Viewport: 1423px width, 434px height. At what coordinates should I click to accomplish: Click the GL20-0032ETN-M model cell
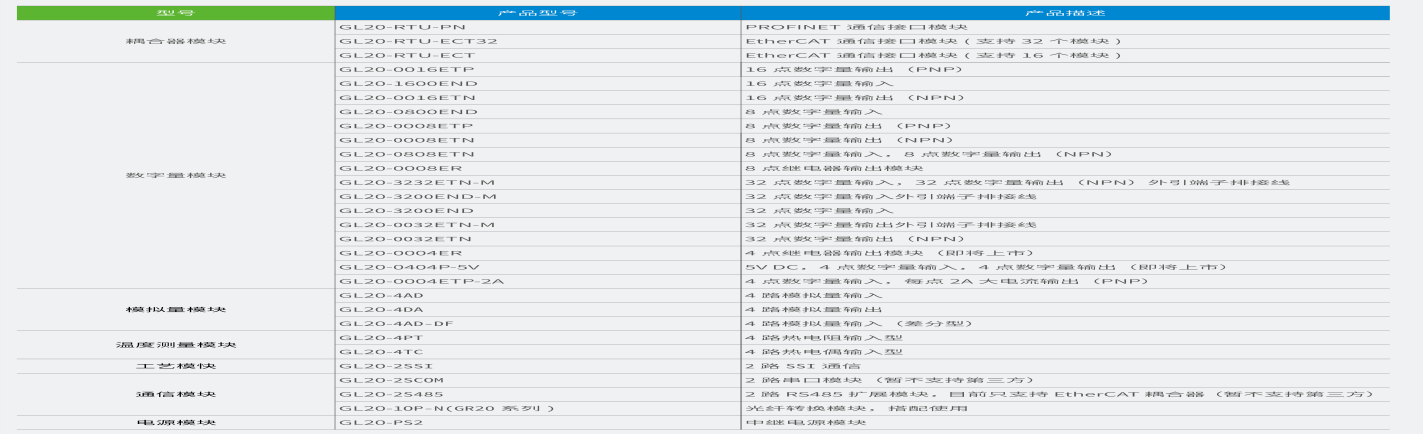537,225
